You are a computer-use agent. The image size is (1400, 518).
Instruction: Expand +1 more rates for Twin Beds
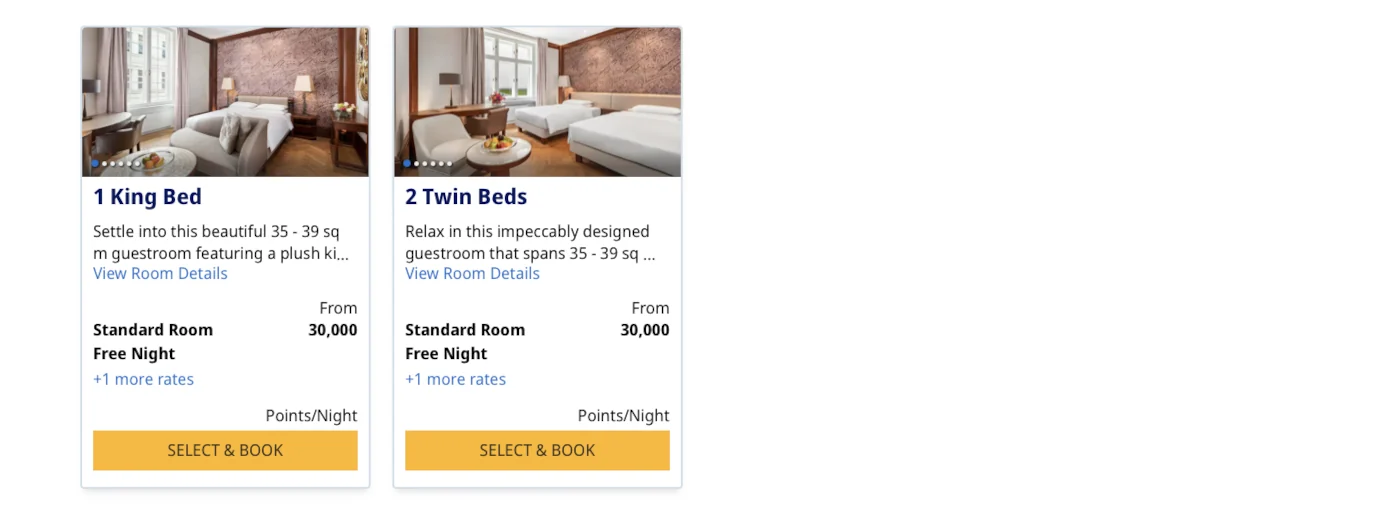455,379
